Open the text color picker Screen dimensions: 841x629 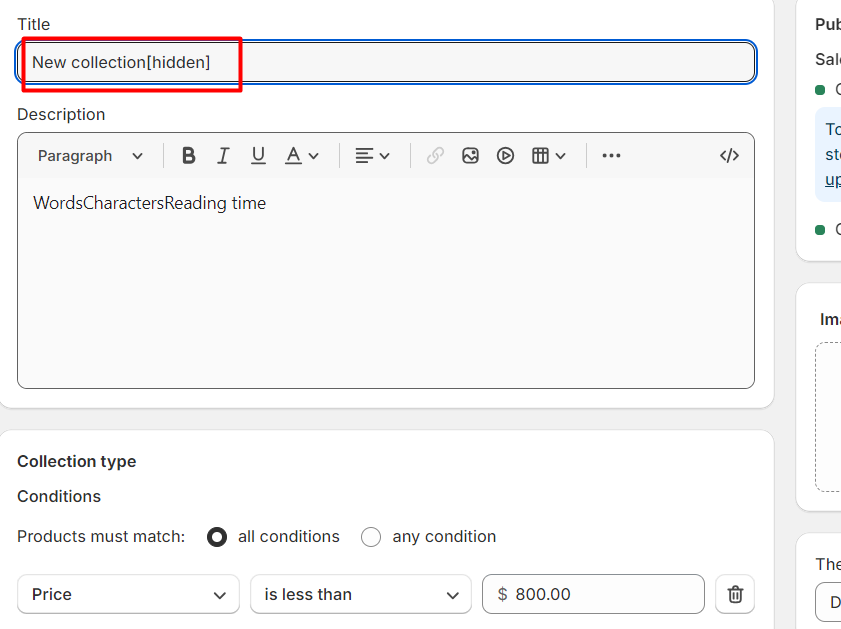click(301, 156)
